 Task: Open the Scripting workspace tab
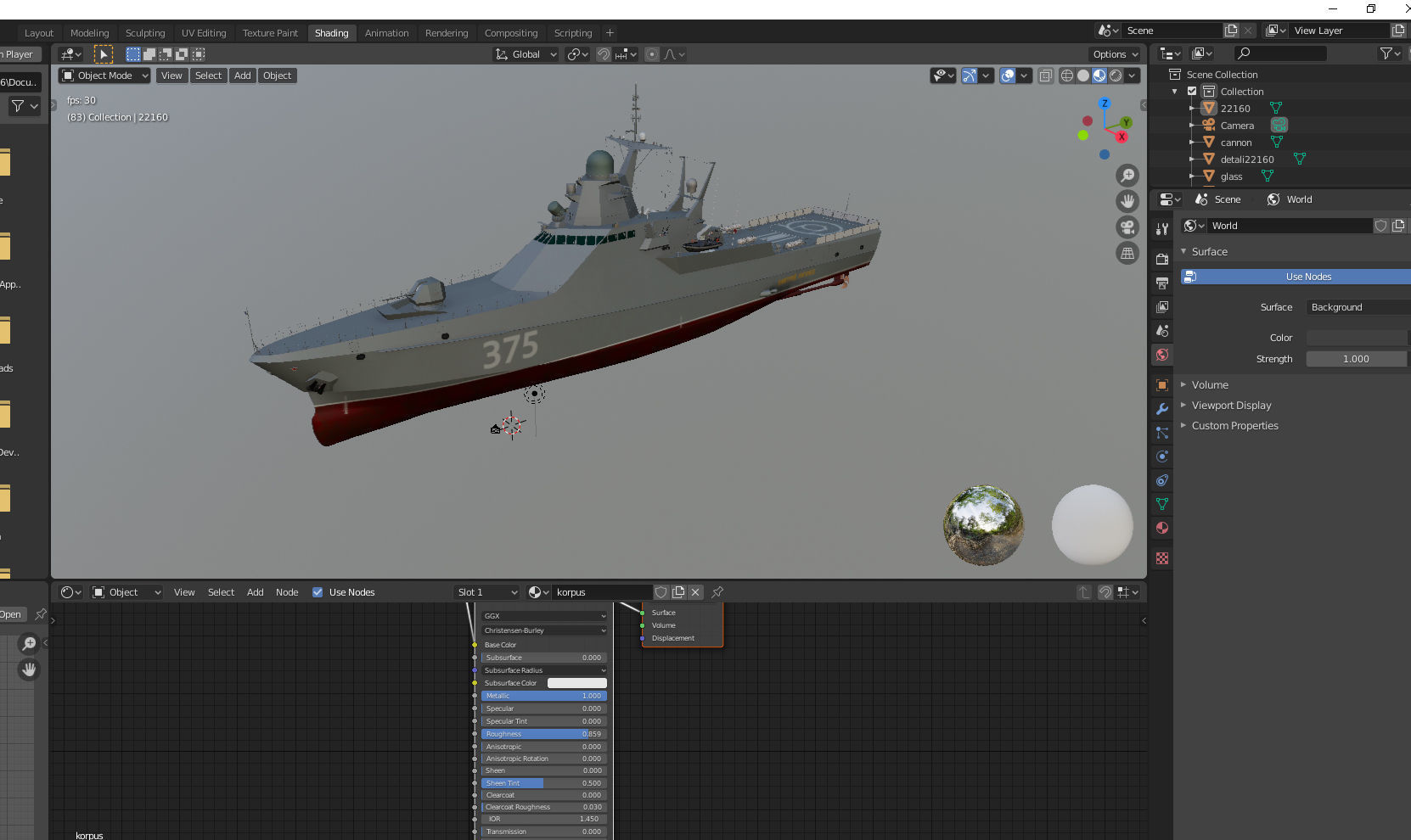tap(573, 33)
